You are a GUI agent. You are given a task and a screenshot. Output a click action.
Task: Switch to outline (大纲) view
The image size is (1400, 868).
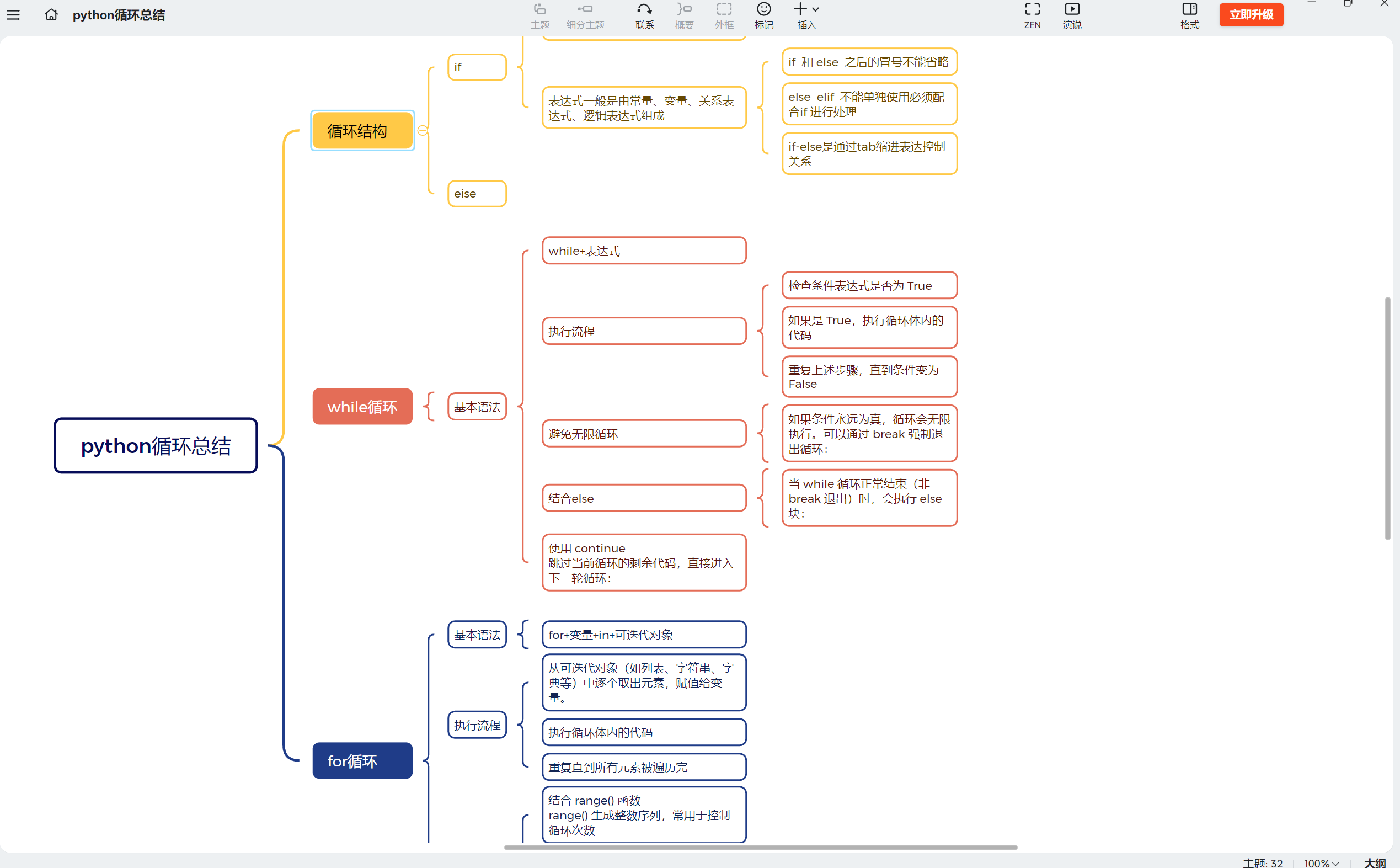click(1375, 863)
